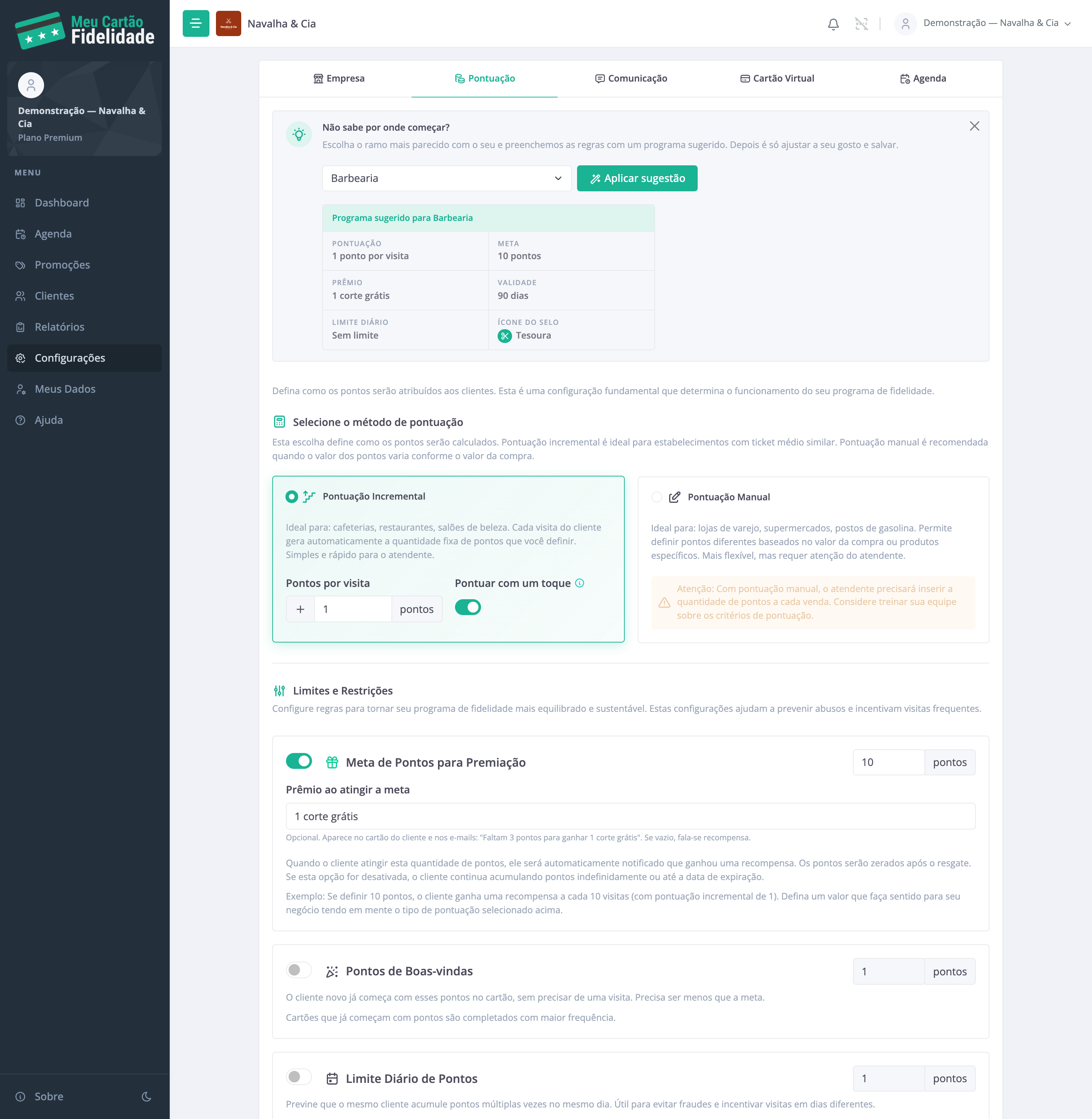Disable the Pontuar com um toque switch
The image size is (1092, 1119).
pyautogui.click(x=467, y=607)
